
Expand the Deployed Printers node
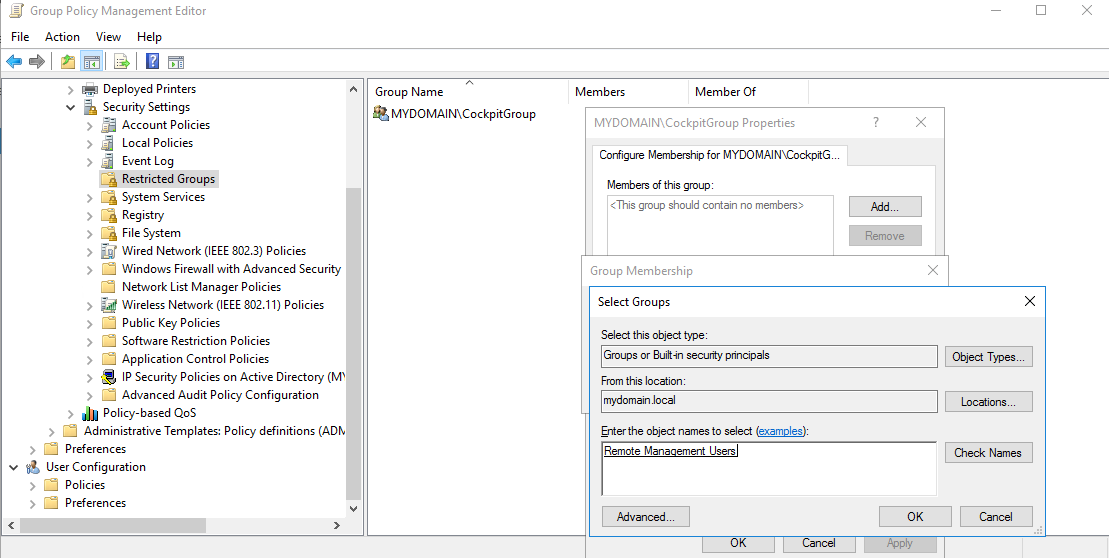[70, 90]
